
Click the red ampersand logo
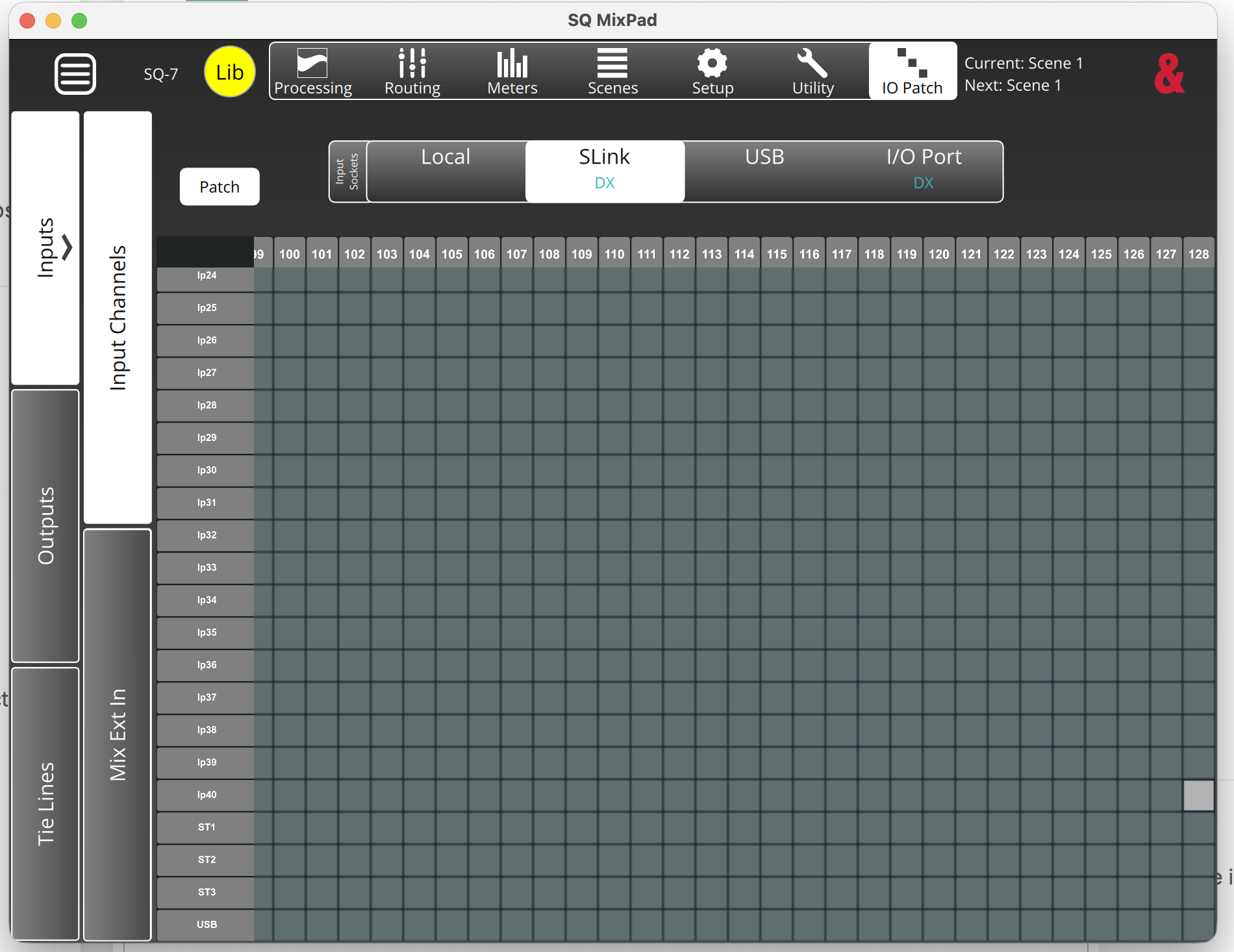pos(1169,73)
